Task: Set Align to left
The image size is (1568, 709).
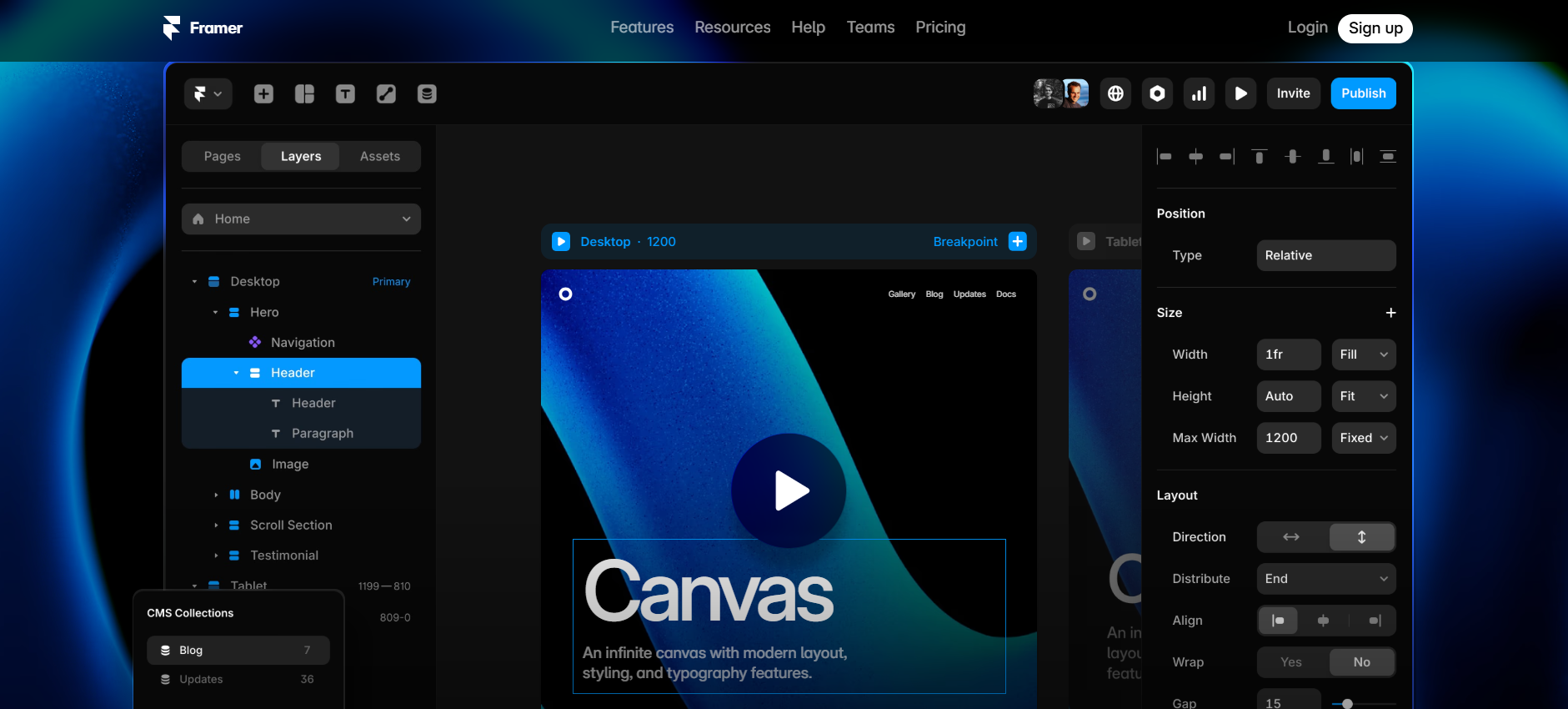Action: coord(1278,621)
